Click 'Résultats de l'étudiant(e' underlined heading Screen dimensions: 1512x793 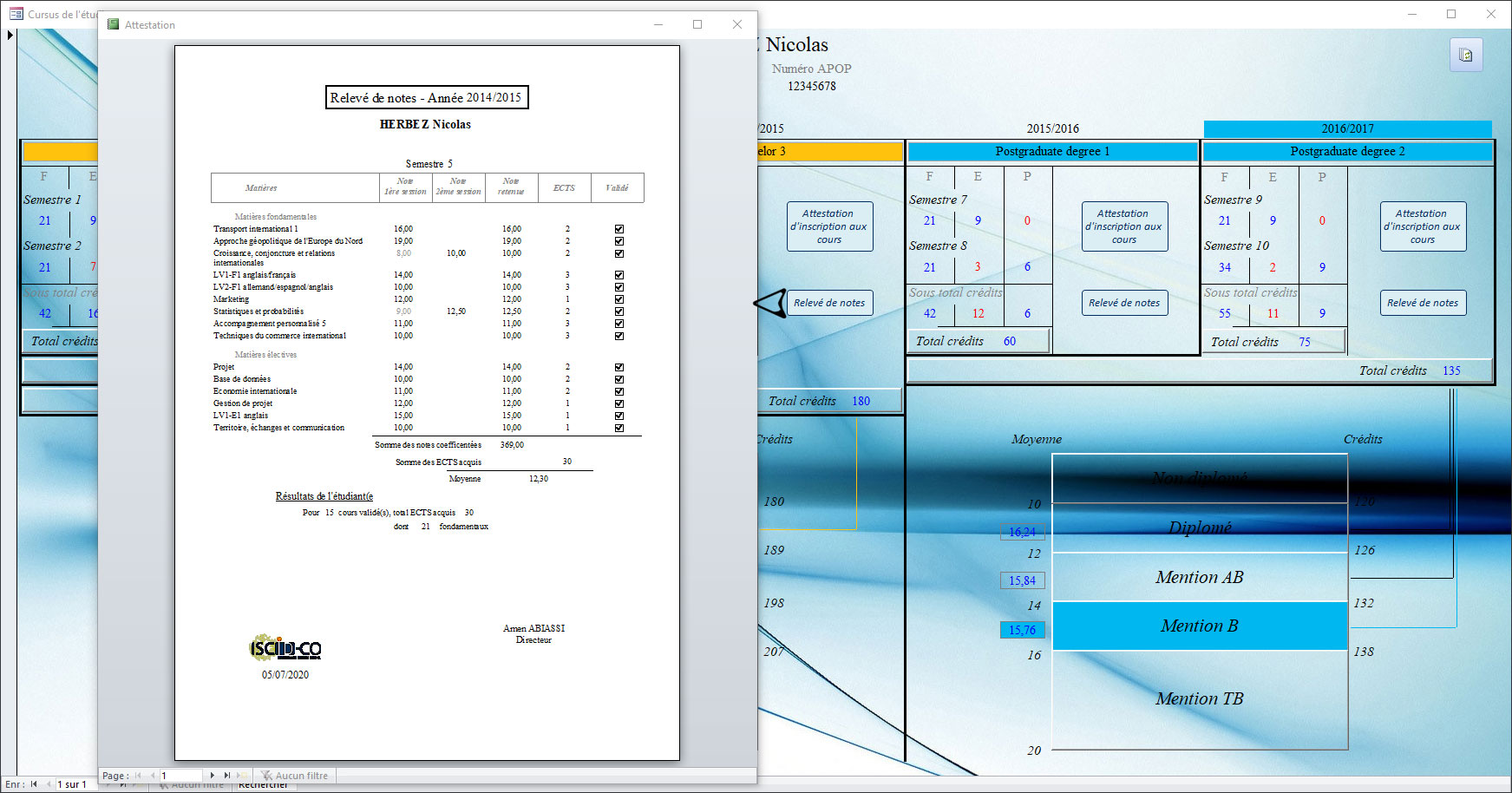tap(324, 496)
